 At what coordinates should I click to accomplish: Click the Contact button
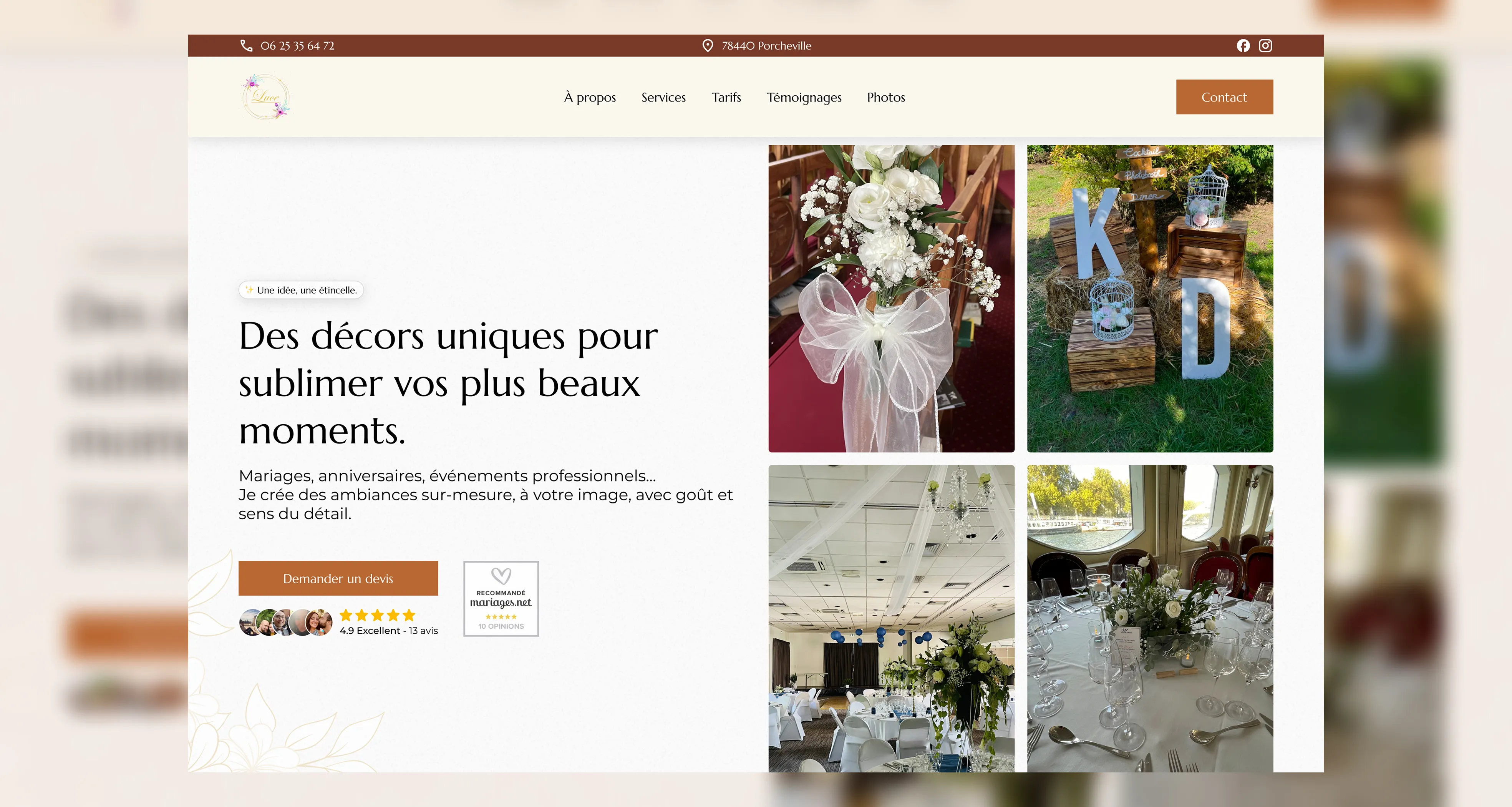pos(1224,97)
